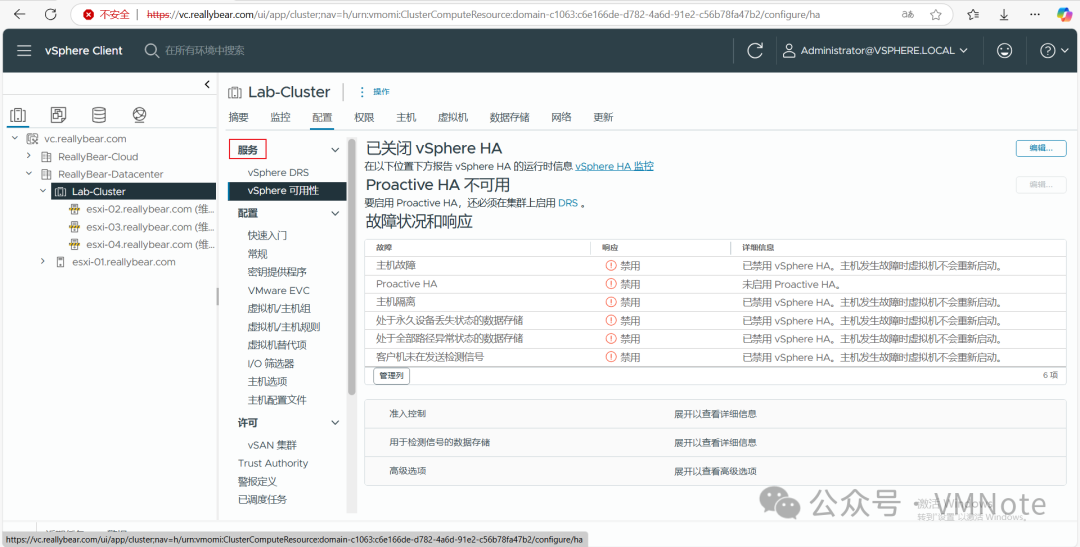The width and height of the screenshot is (1080, 547).
Task: Open the 虚拟机 tab
Action: coord(453,117)
